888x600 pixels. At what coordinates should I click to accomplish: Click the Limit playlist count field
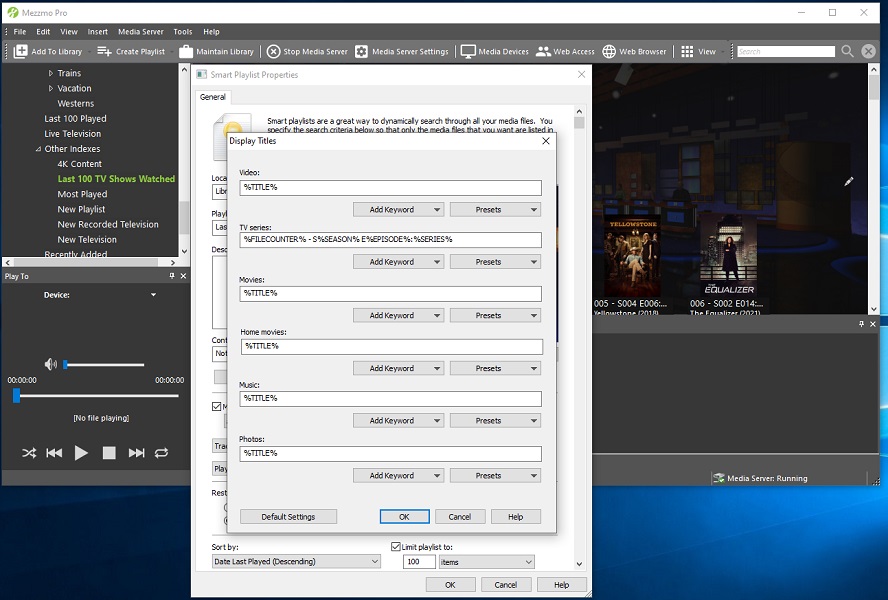point(419,561)
